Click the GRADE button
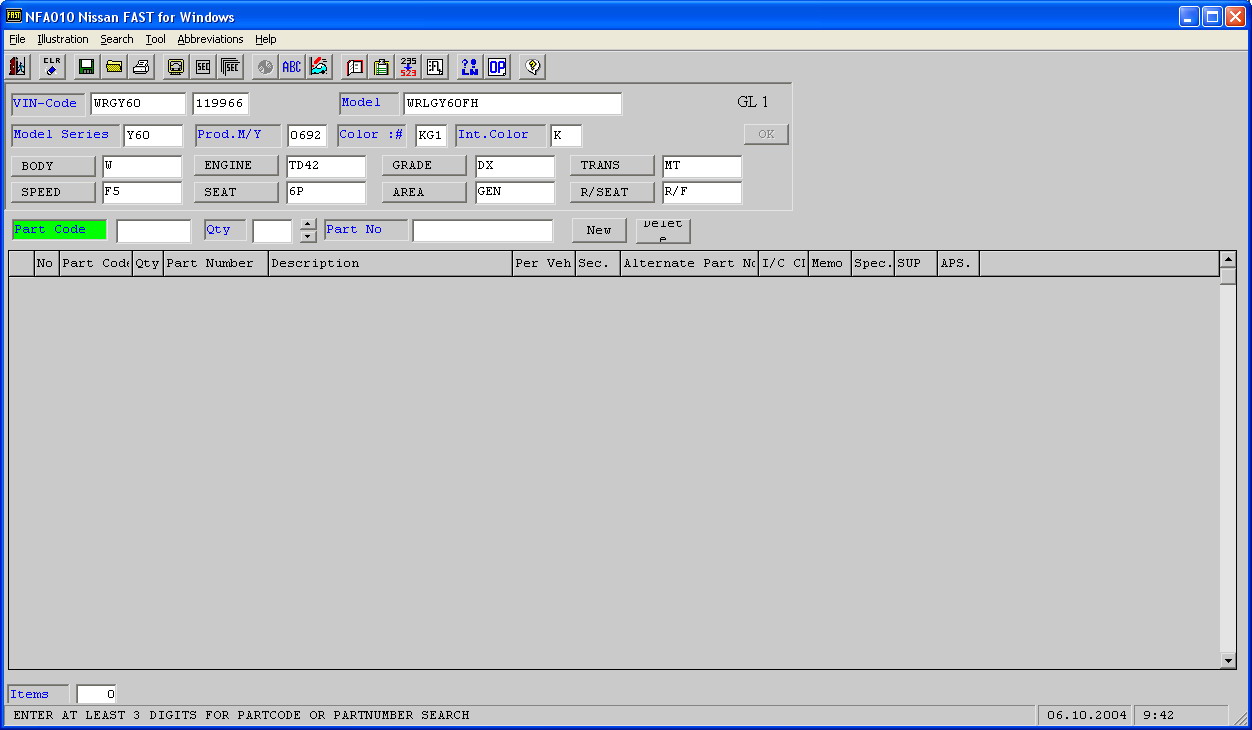 pyautogui.click(x=424, y=166)
